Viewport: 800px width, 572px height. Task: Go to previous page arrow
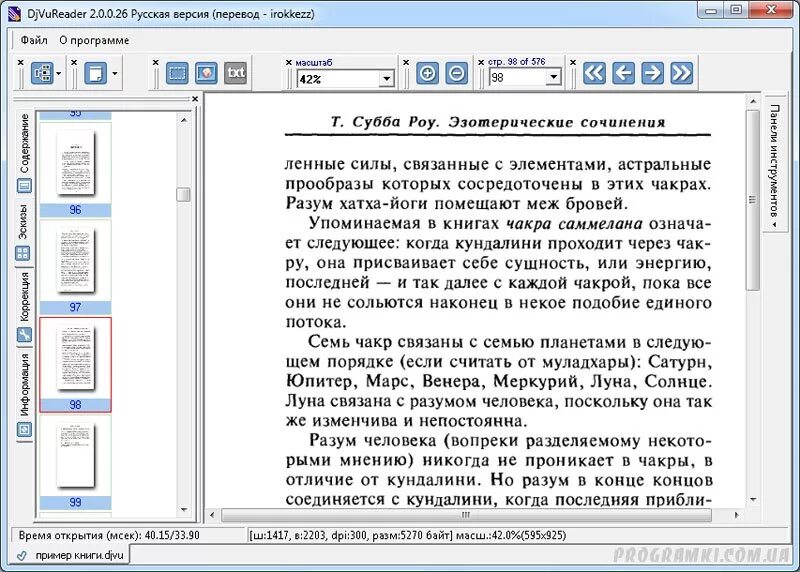(623, 73)
